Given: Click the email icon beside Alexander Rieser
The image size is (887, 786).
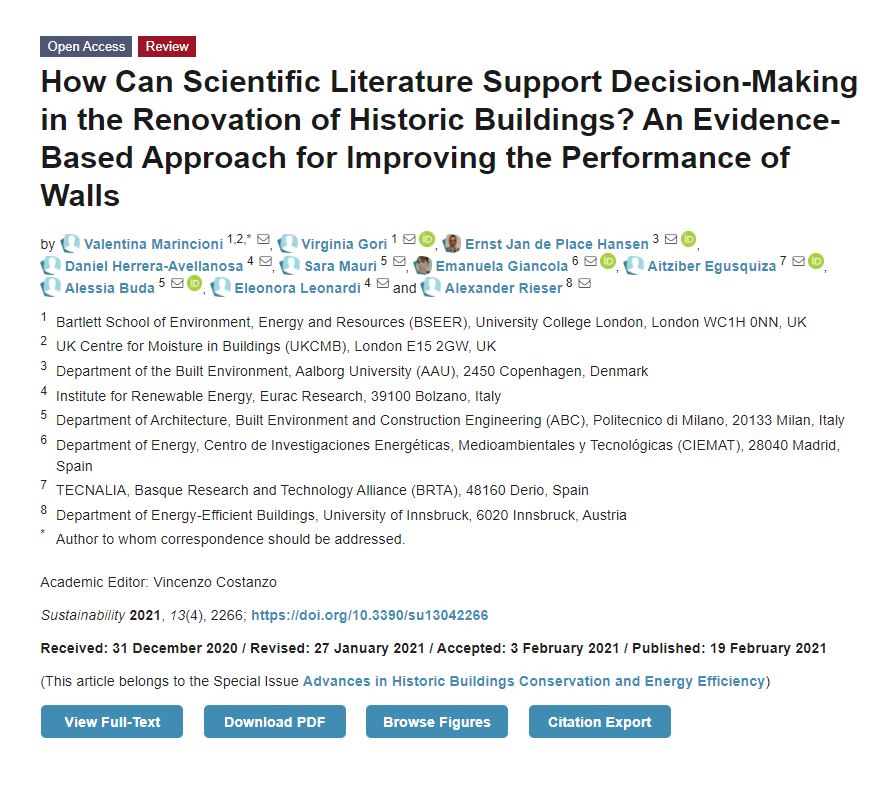Looking at the screenshot, I should coord(583,287).
